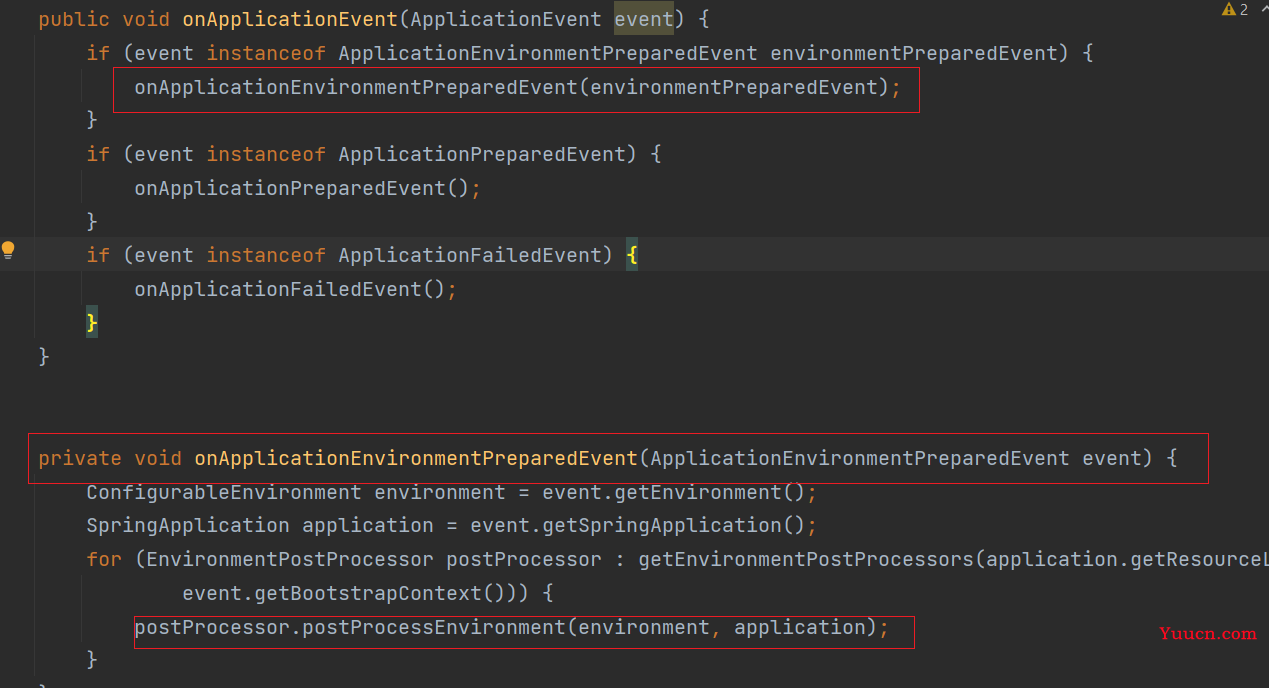Click the application argument in postProcessEnvironment
1269x688 pixels.
click(x=800, y=627)
